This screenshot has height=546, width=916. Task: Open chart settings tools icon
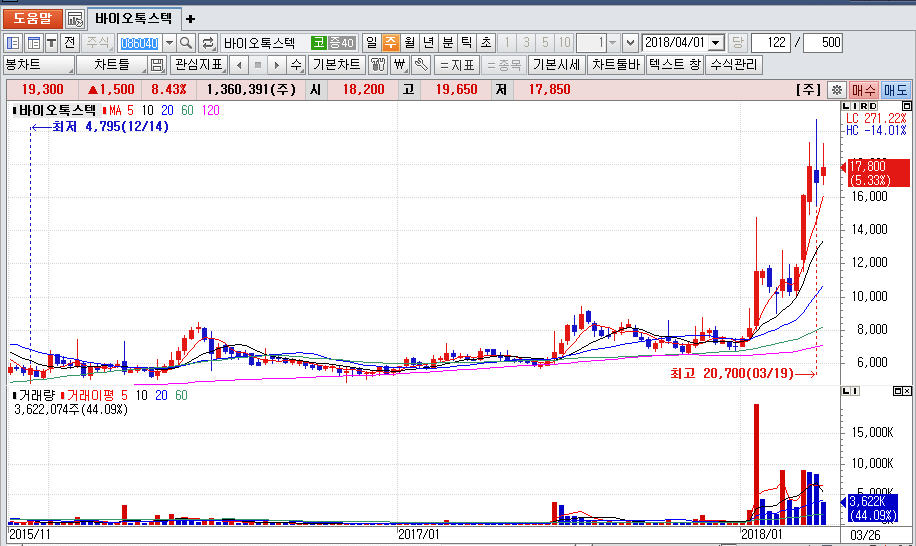pyautogui.click(x=378, y=65)
